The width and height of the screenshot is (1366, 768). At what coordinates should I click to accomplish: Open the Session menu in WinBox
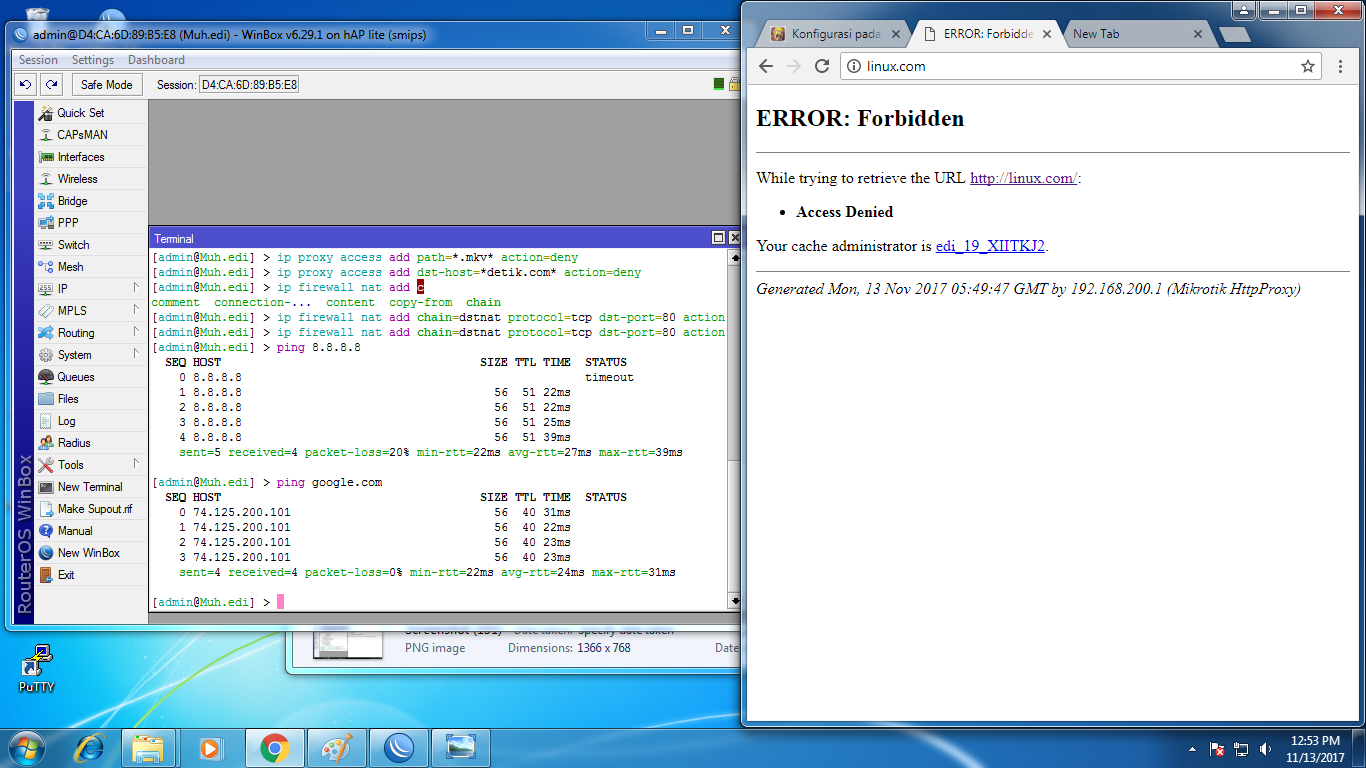(x=39, y=60)
